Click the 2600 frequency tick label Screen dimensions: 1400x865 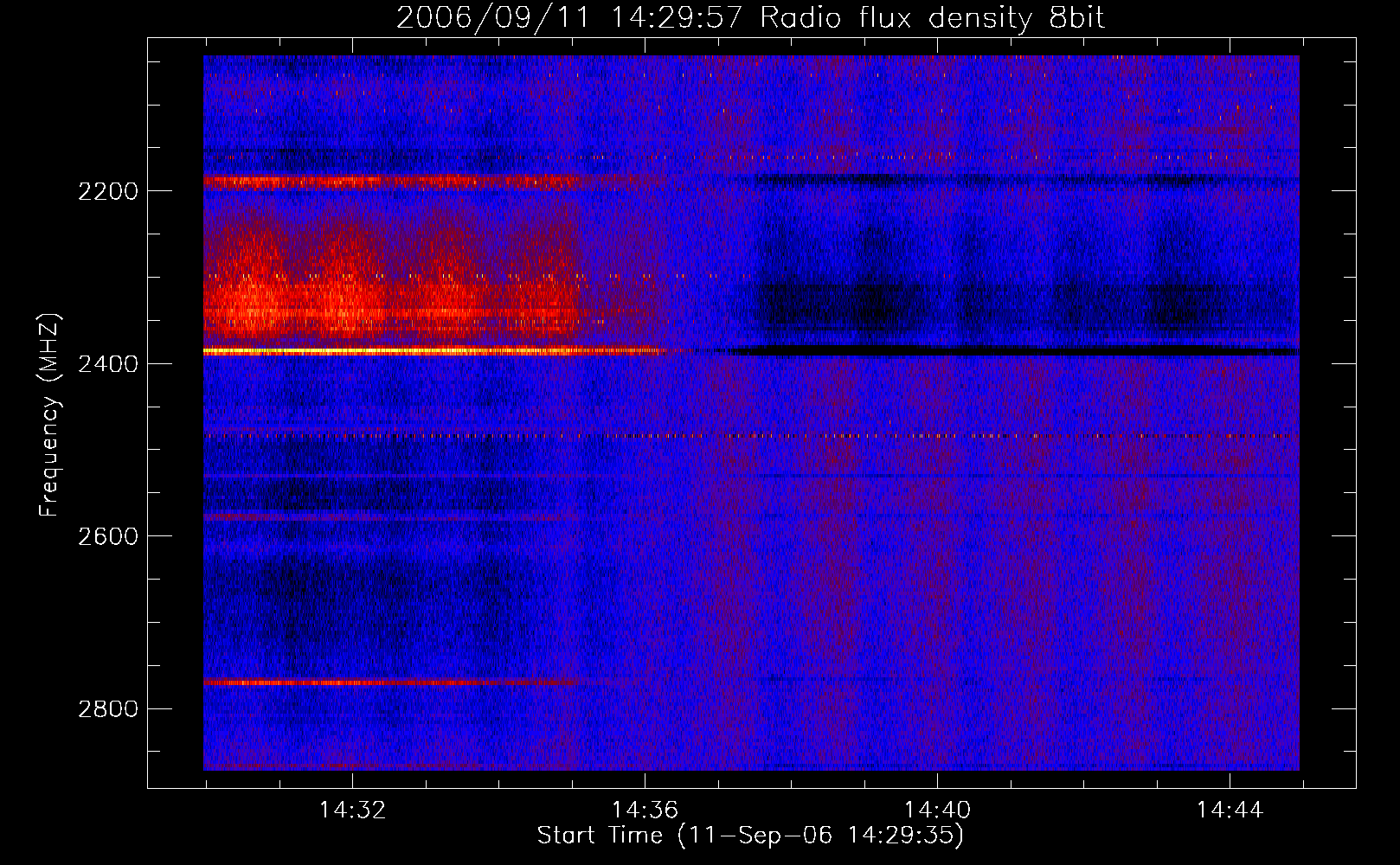[x=108, y=536]
